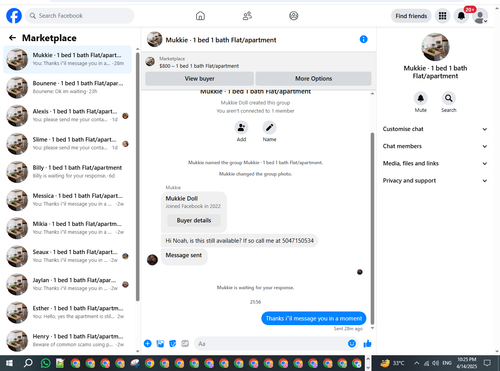Open WhatsApp from the Windows taskbar

pos(45,363)
